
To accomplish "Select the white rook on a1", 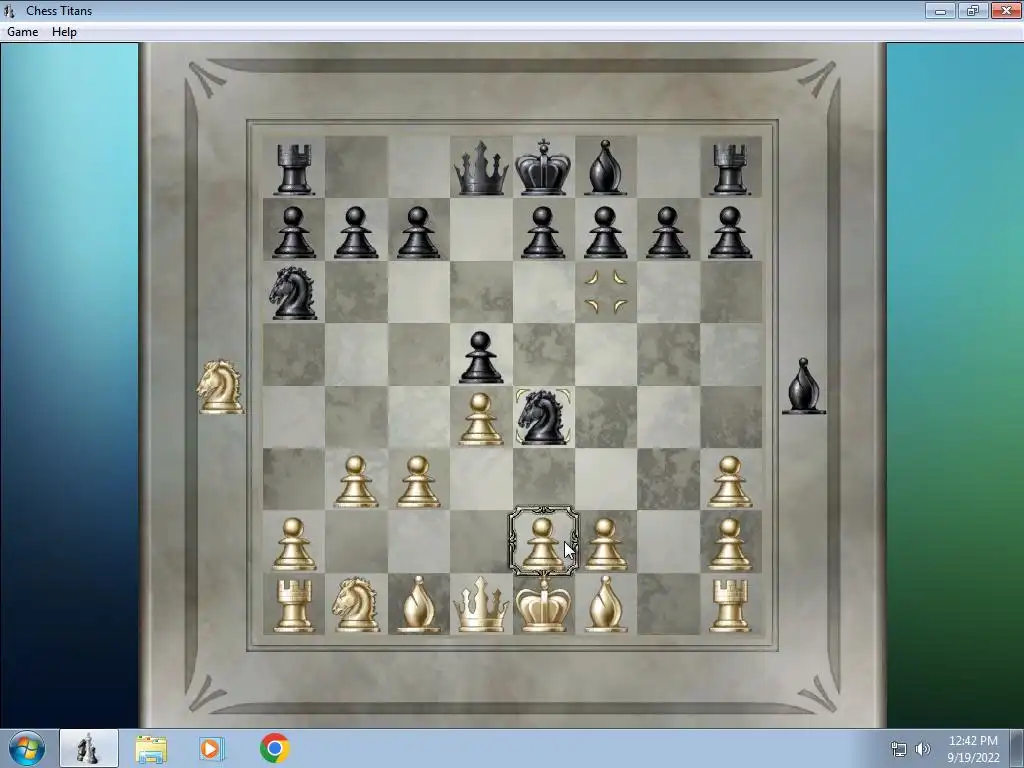I will coord(293,605).
